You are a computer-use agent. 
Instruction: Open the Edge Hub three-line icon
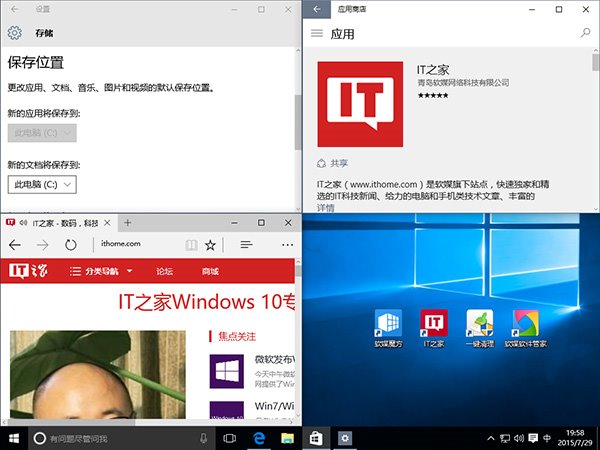[x=246, y=244]
